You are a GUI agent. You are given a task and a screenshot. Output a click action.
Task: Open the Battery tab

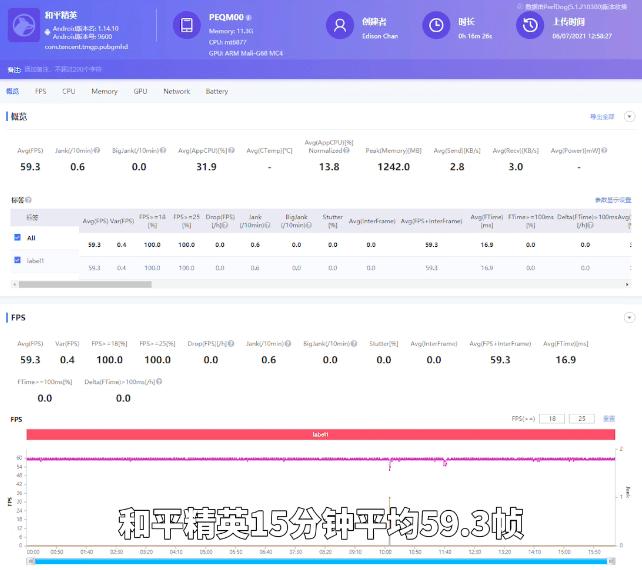pos(217,91)
